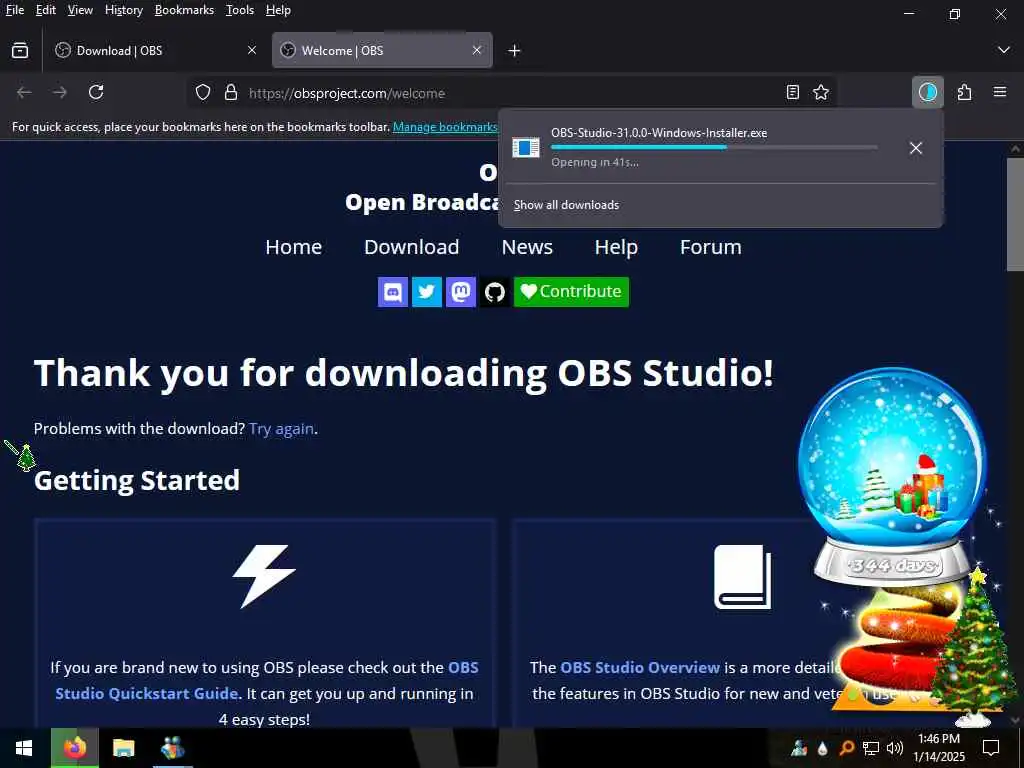1024x768 pixels.
Task: Open the volume tray icon
Action: coord(895,748)
